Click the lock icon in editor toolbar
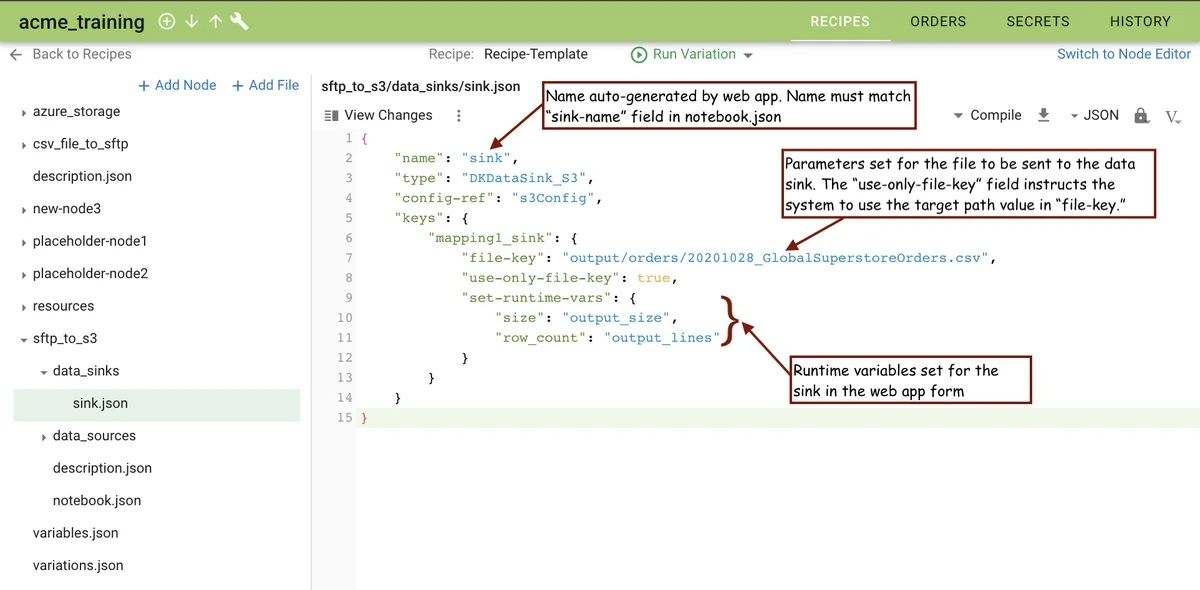 click(1141, 115)
